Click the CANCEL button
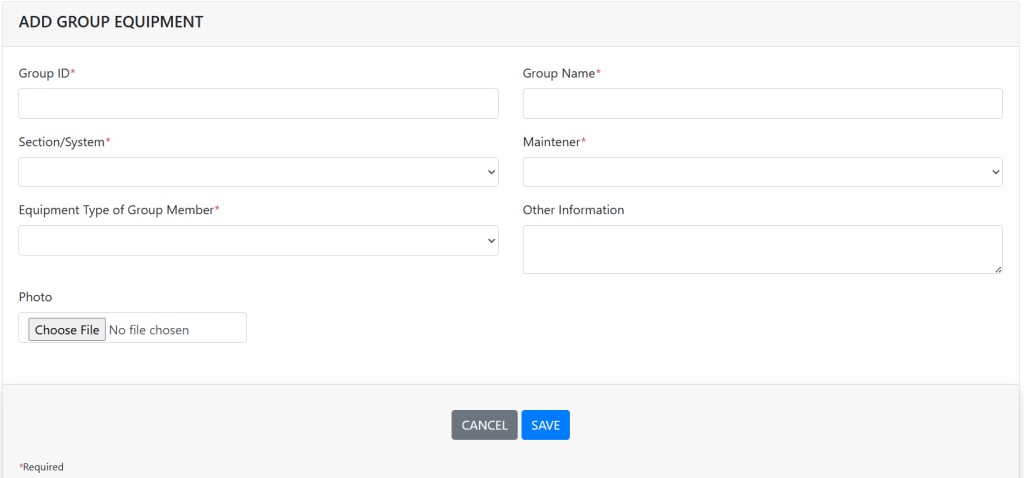1024x478 pixels. (484, 425)
